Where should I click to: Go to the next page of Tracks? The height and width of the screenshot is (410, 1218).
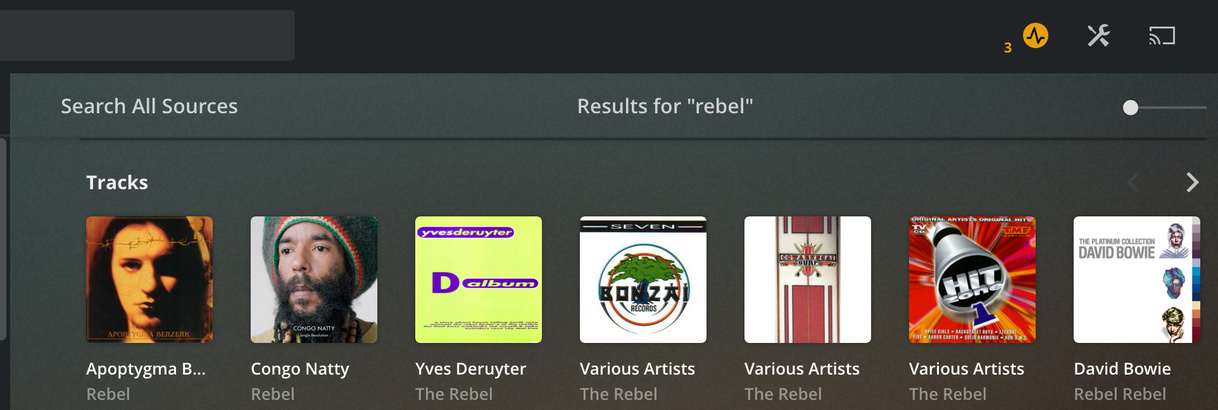tap(1192, 182)
